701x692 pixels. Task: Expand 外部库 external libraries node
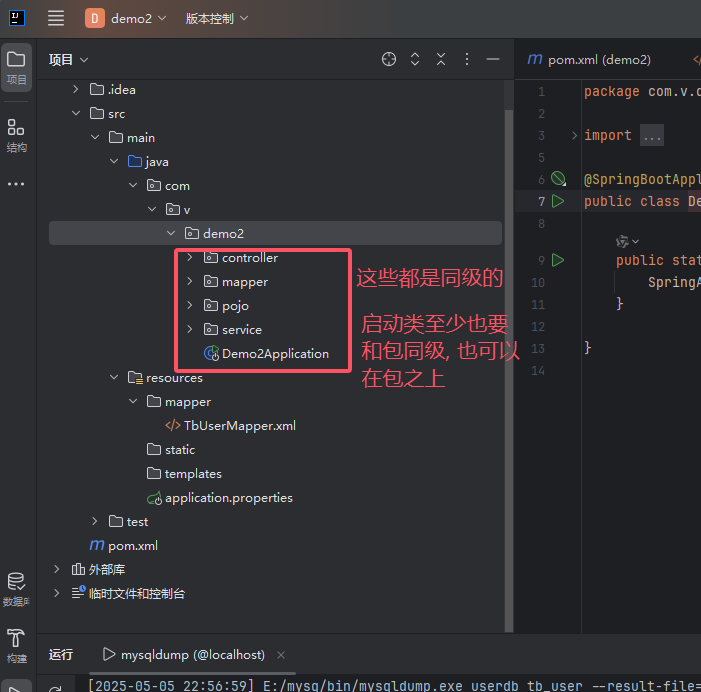[x=57, y=569]
